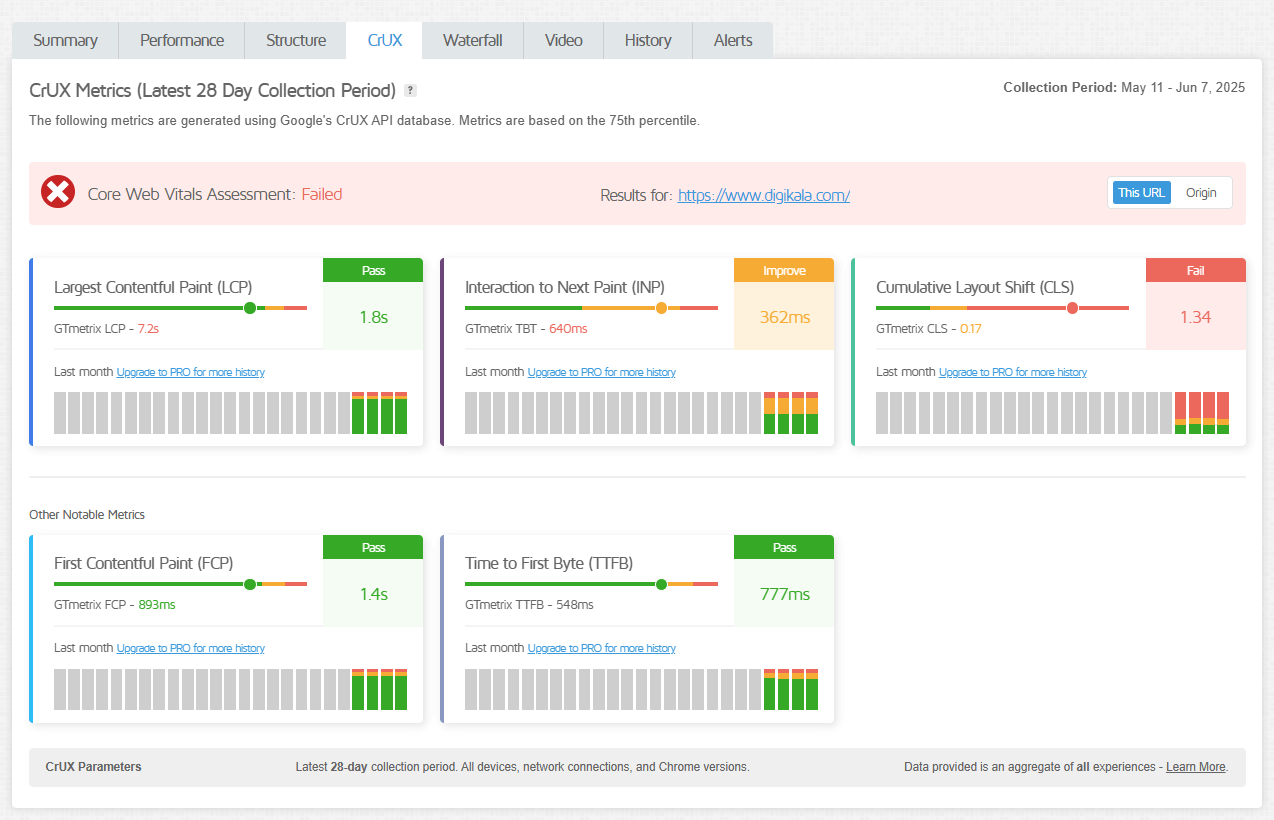Open the Learn More link
Image resolution: width=1274 pixels, height=820 pixels.
[1195, 767]
